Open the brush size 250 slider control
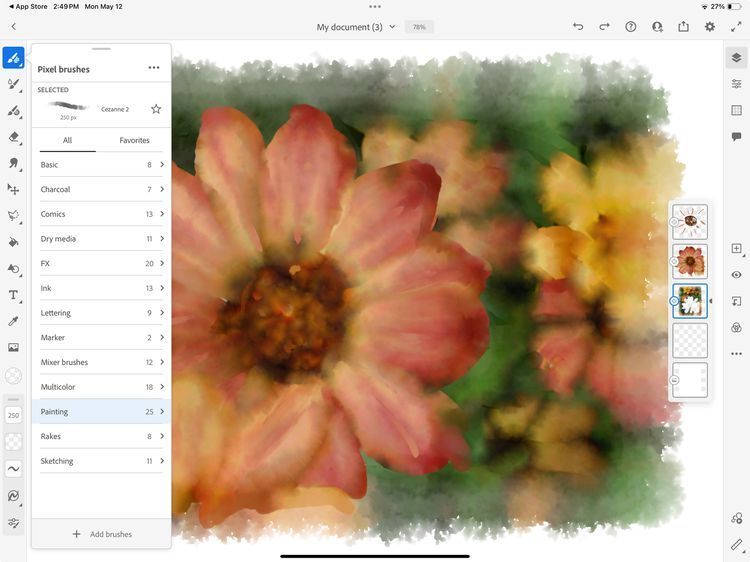Viewport: 750px width, 562px height. (x=14, y=415)
